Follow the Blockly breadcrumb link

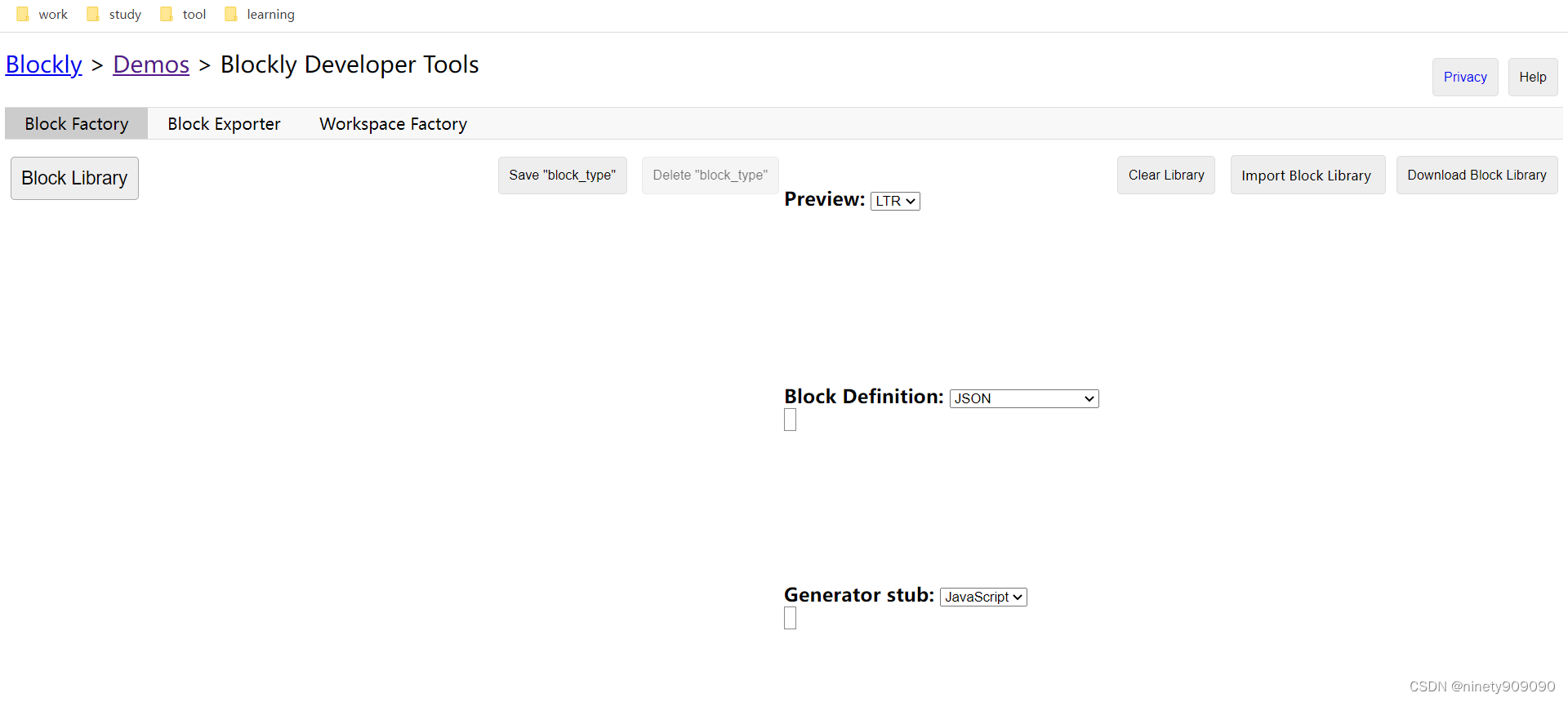click(44, 64)
